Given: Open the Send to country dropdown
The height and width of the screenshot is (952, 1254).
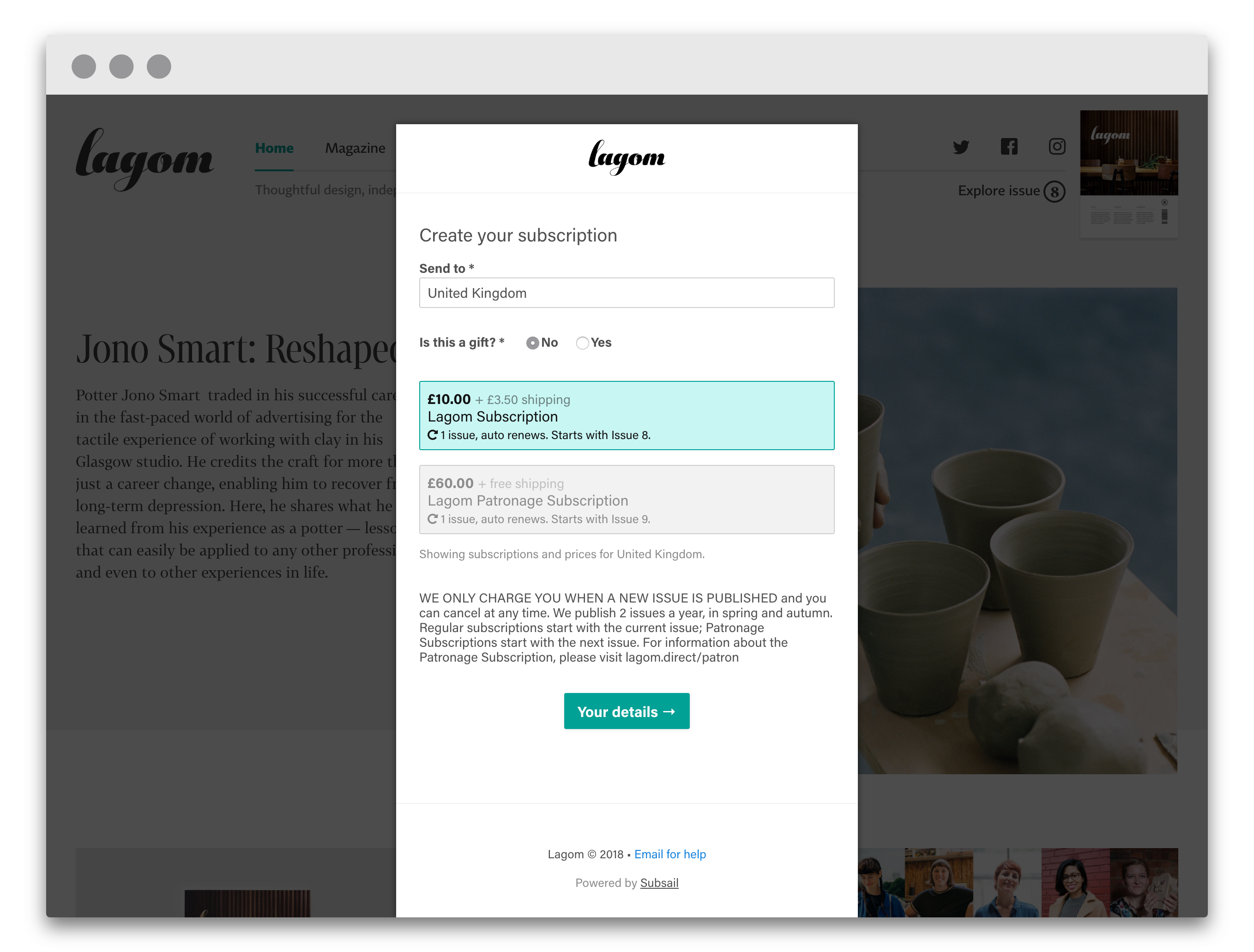Looking at the screenshot, I should [627, 293].
